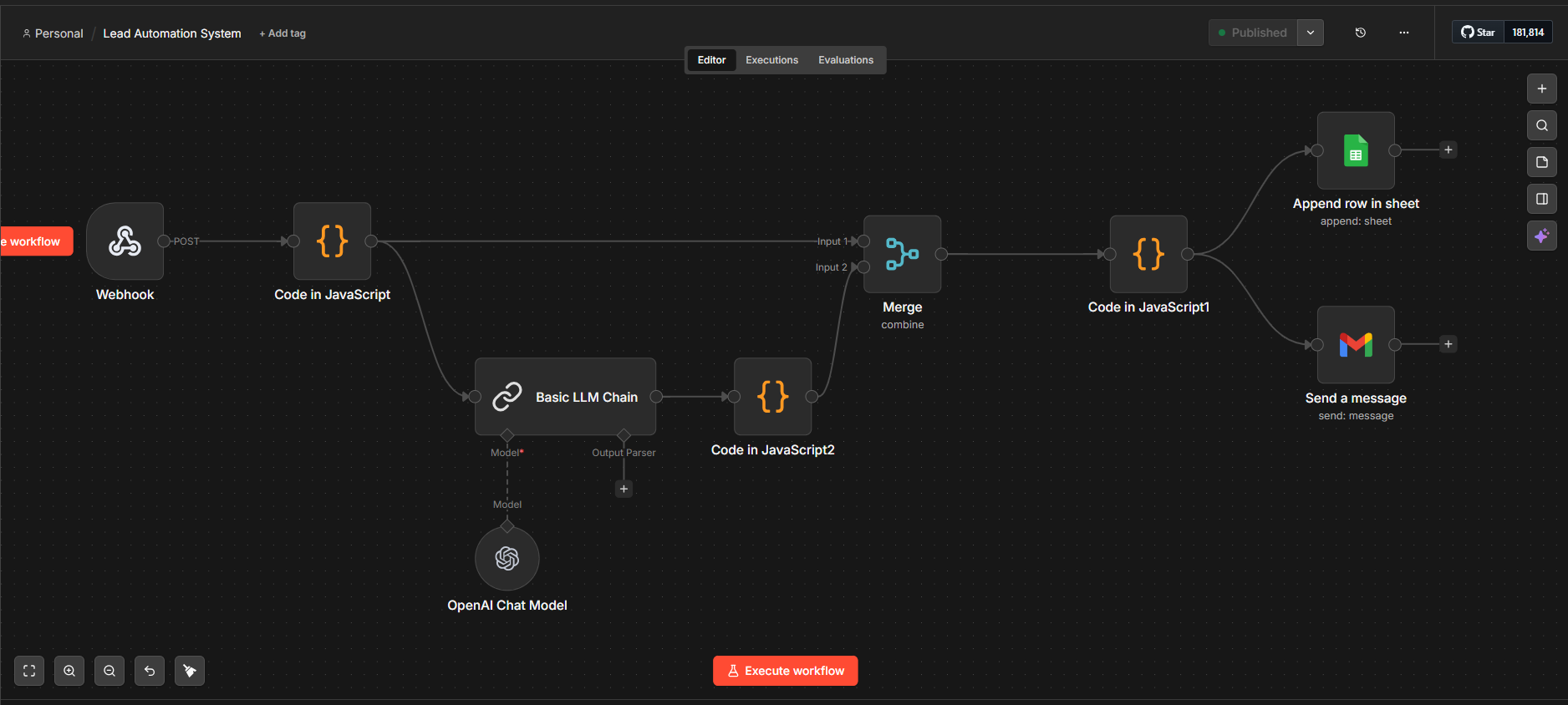Toggle the side panel icon
The width and height of the screenshot is (1568, 705).
1542,199
